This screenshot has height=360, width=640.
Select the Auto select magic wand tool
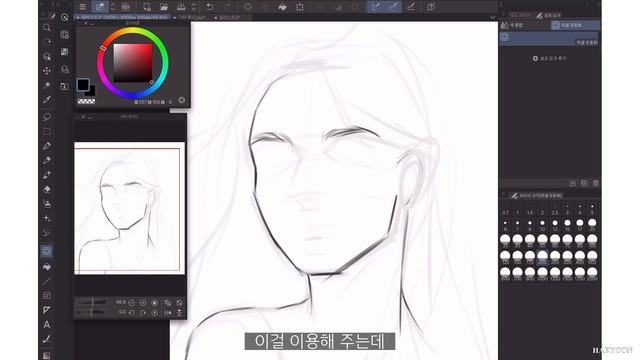coord(47,85)
